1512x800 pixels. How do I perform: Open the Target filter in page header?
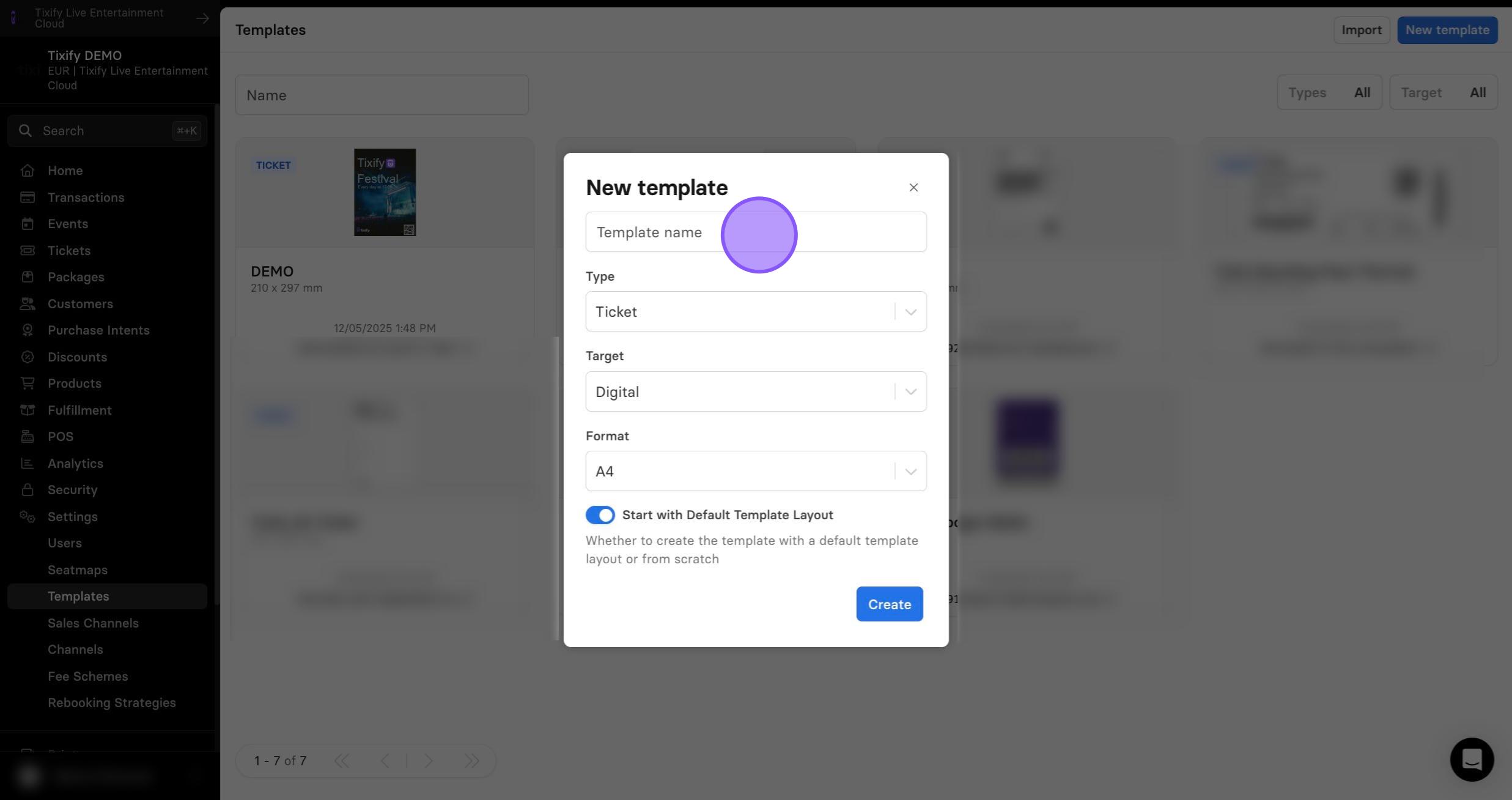point(1443,92)
